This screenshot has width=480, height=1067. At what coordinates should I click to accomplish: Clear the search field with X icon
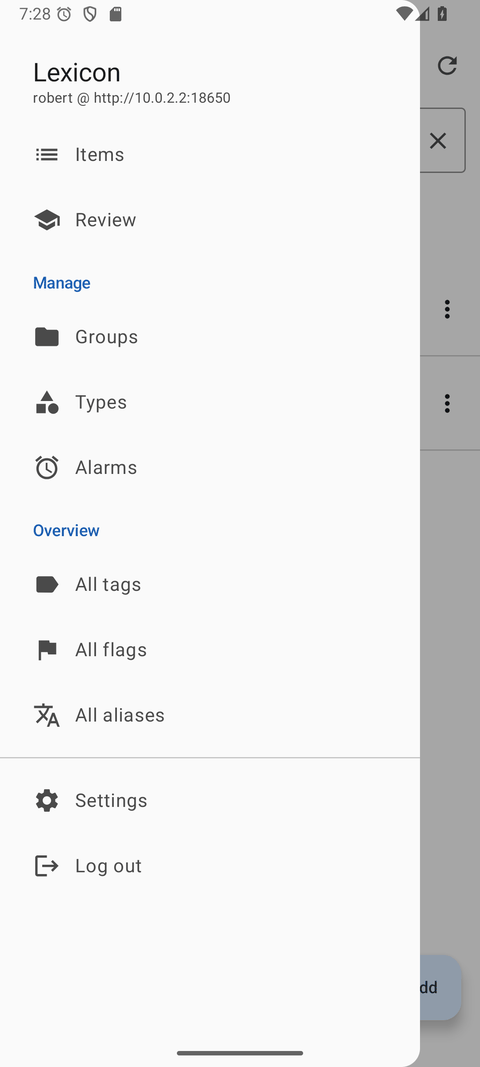(x=438, y=141)
